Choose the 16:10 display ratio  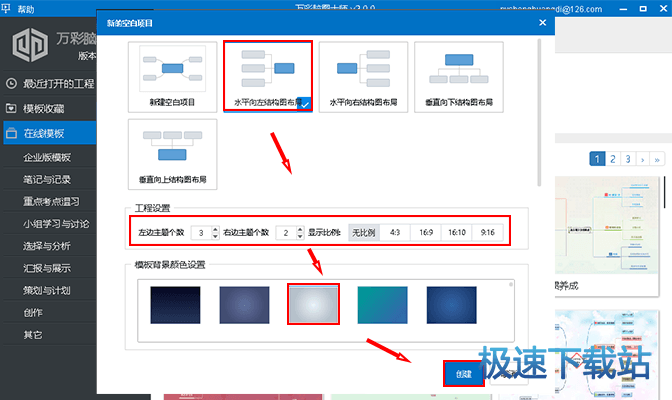pos(457,232)
